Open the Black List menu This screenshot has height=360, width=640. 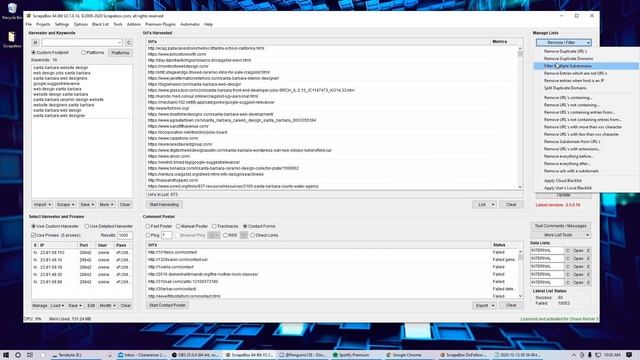coord(100,24)
